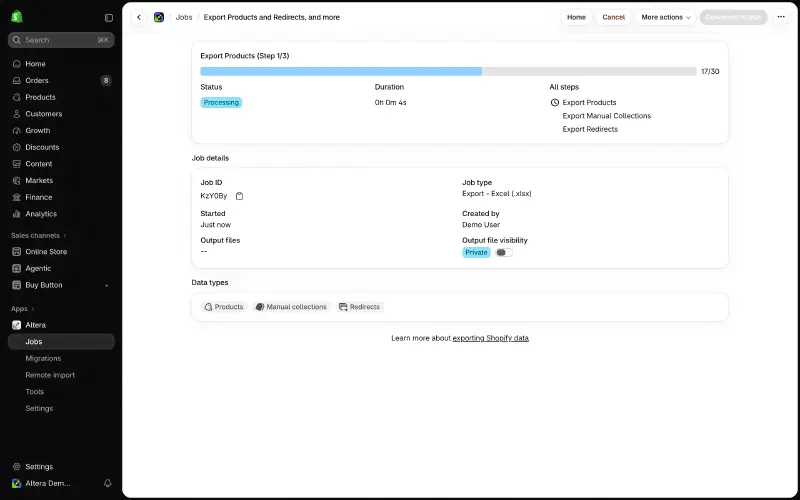Viewport: 800px width, 500px height.
Task: Click the export progress bar
Action: coord(448,71)
